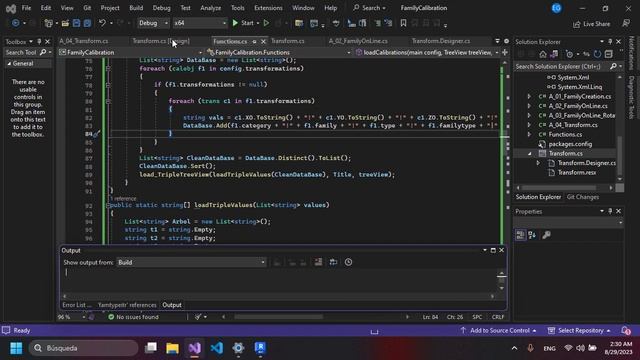Select packages.config in Solution Explorer
This screenshot has height=360, width=640.
click(570, 144)
